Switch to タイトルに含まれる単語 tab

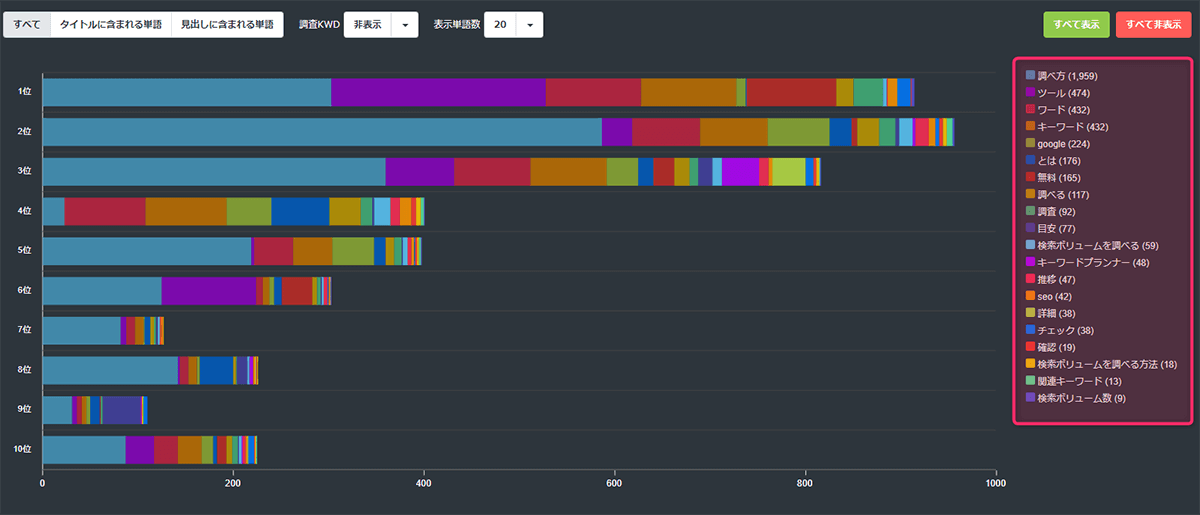click(x=110, y=25)
